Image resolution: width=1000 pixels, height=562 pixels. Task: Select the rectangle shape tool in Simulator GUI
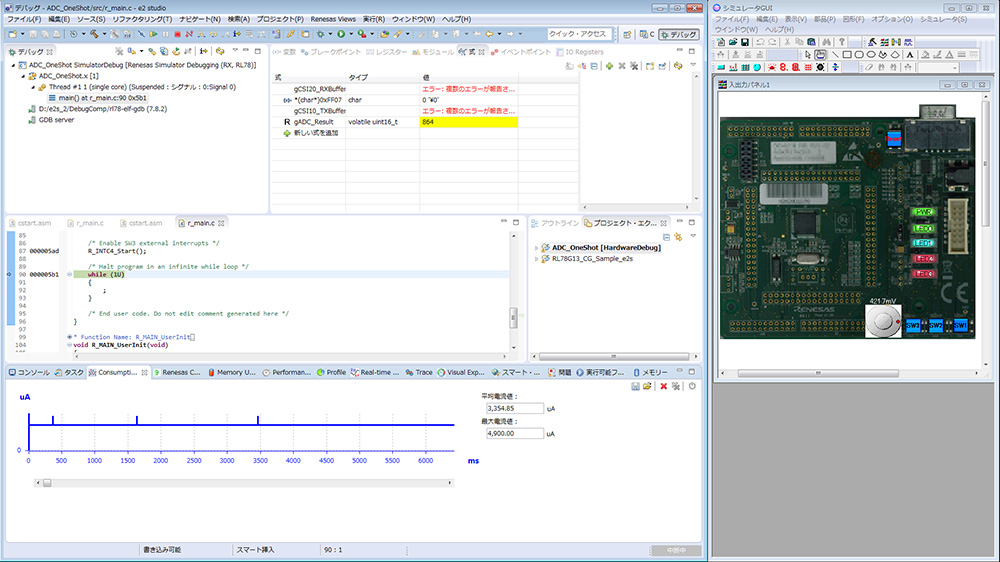click(847, 55)
